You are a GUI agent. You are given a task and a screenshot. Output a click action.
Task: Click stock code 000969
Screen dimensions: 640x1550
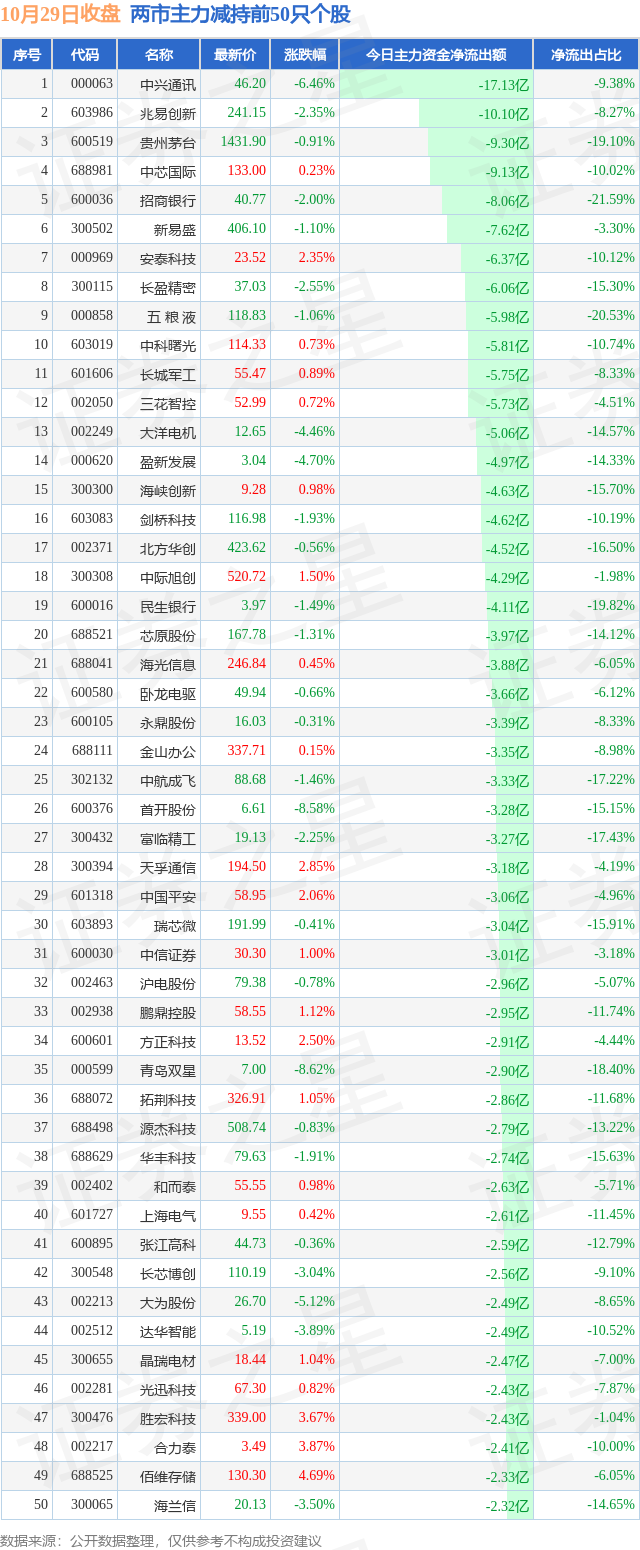[92, 258]
